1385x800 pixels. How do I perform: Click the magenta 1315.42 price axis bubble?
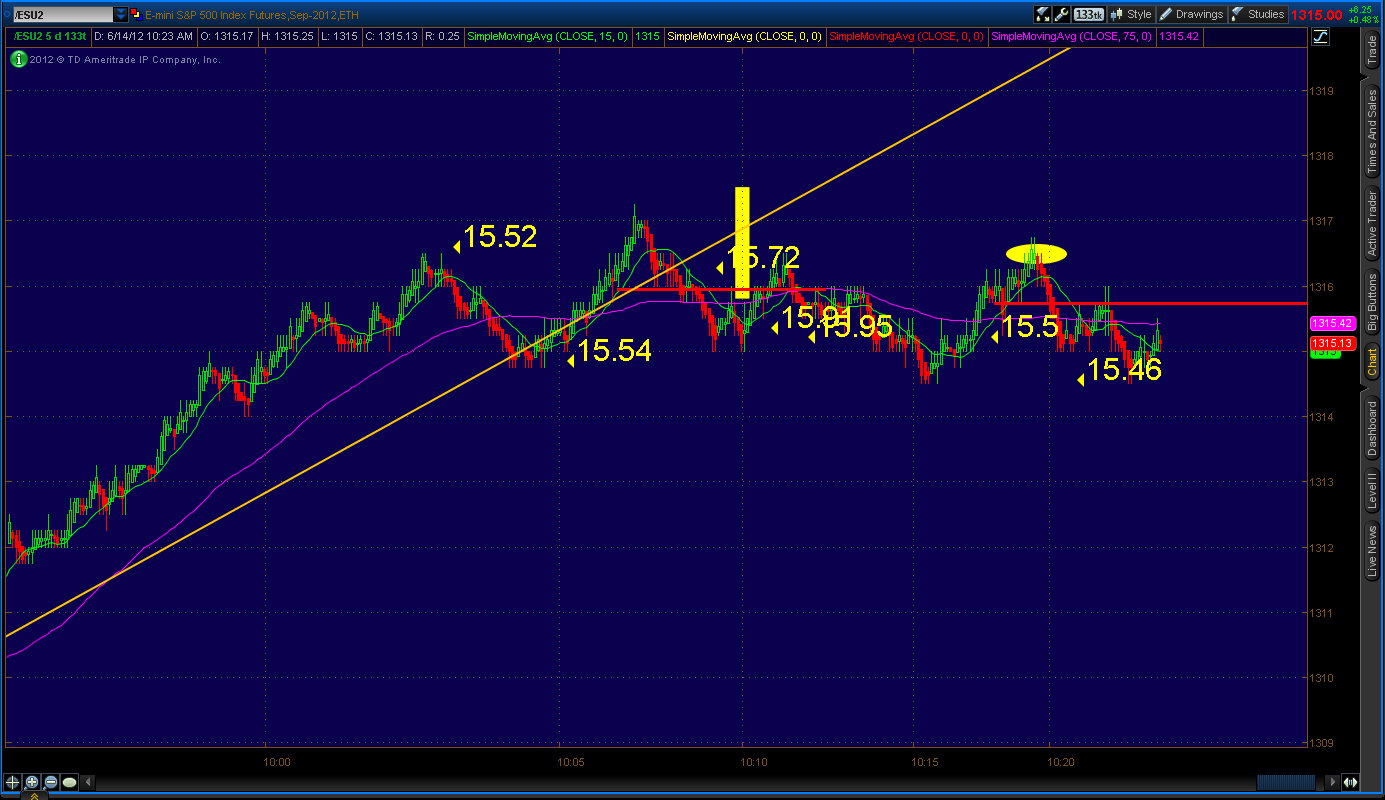(1332, 324)
